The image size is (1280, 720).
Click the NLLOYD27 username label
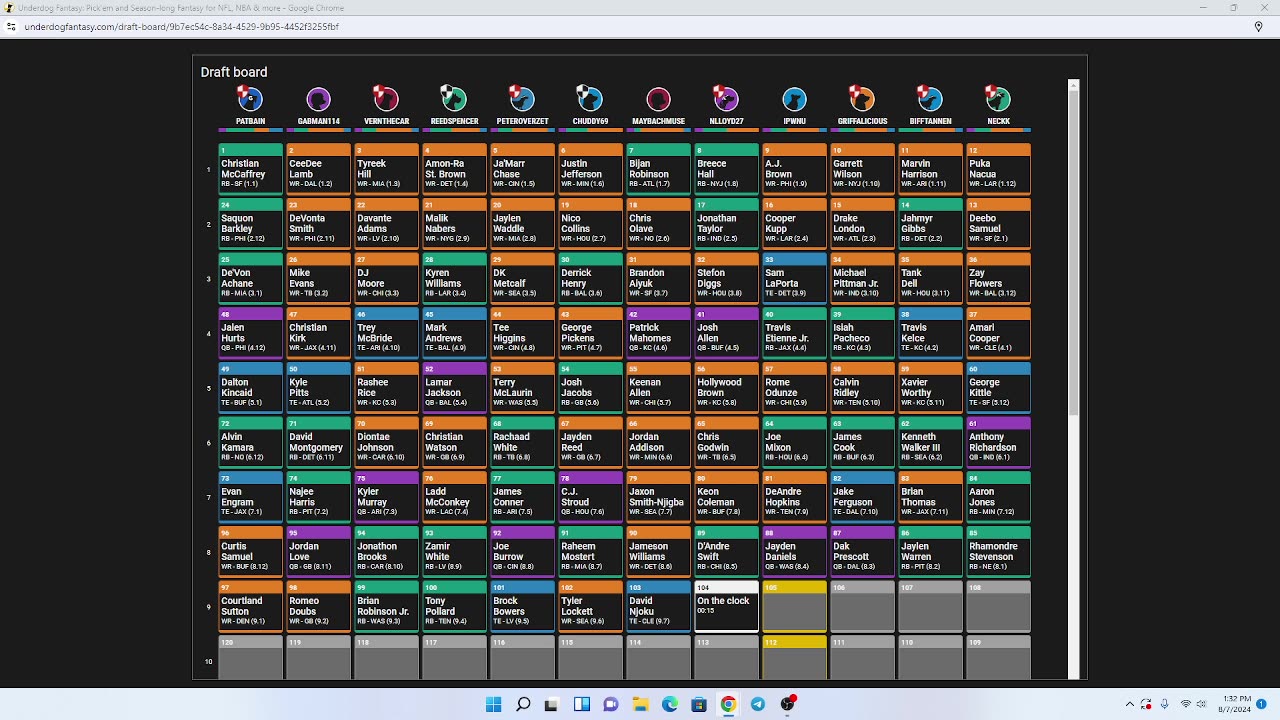click(726, 121)
